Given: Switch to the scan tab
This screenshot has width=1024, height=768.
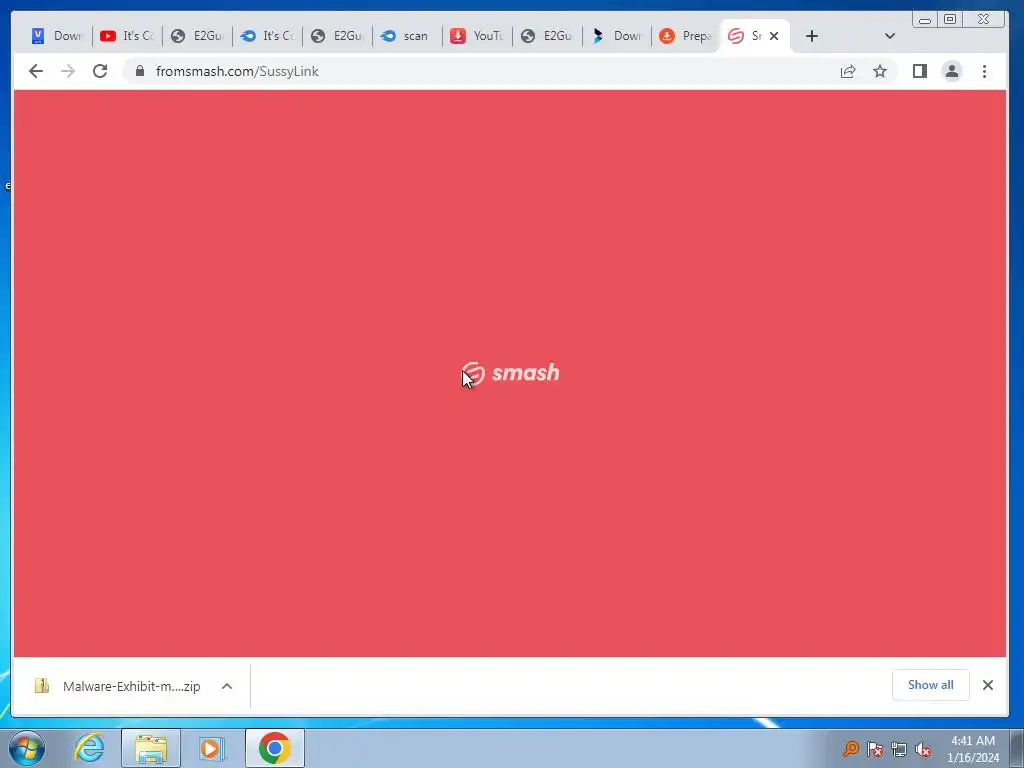Looking at the screenshot, I should pyautogui.click(x=406, y=36).
